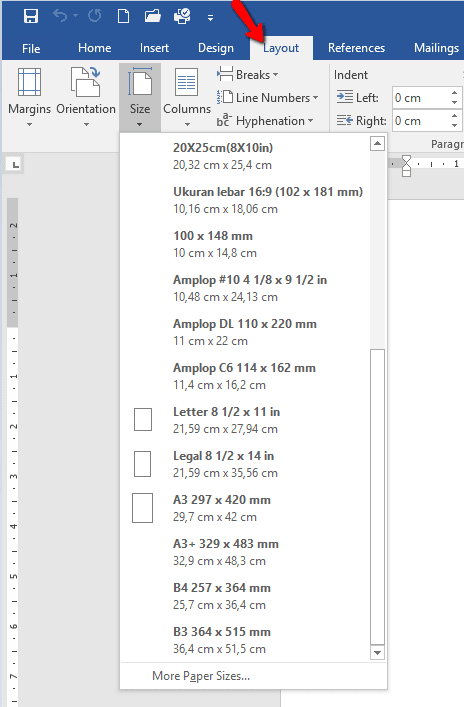Choose Letter 8 1/2 x 11 in
464x707 pixels.
click(x=245, y=420)
